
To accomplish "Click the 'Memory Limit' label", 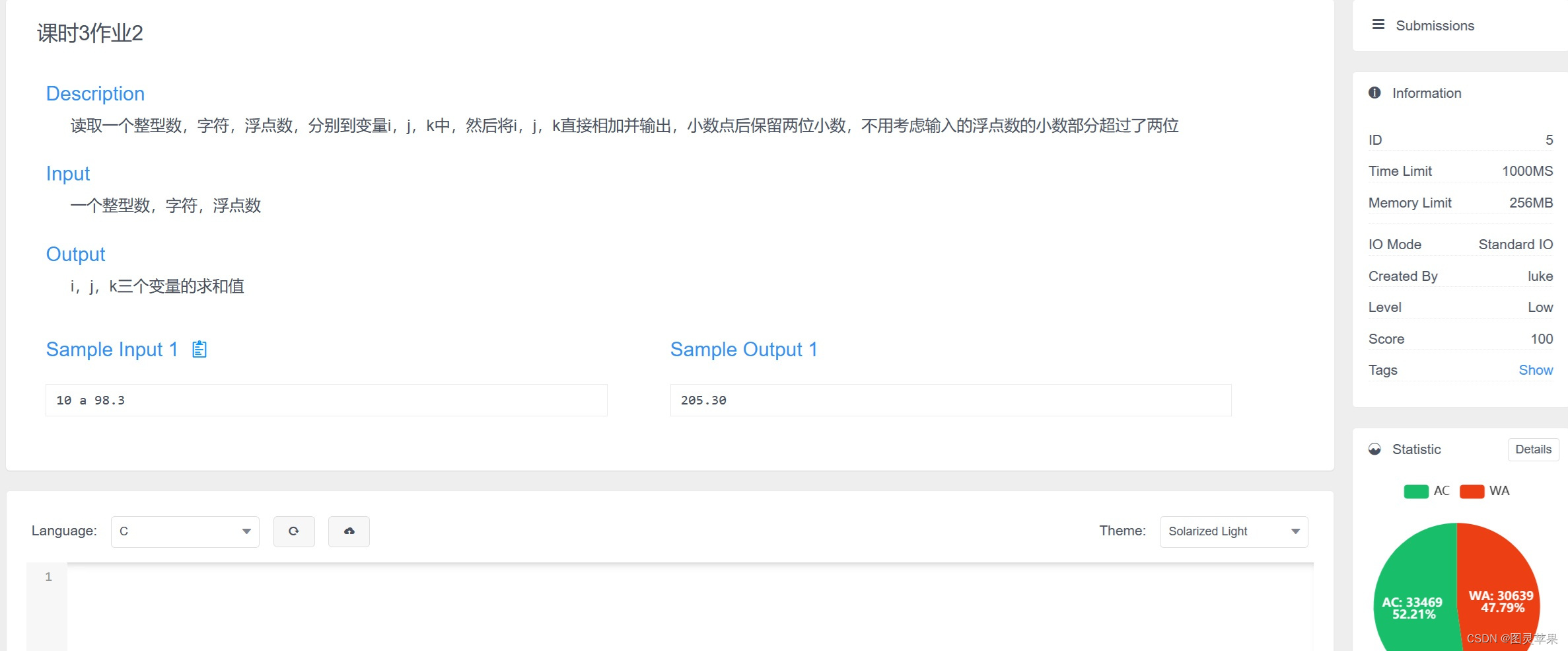I will [x=1409, y=203].
